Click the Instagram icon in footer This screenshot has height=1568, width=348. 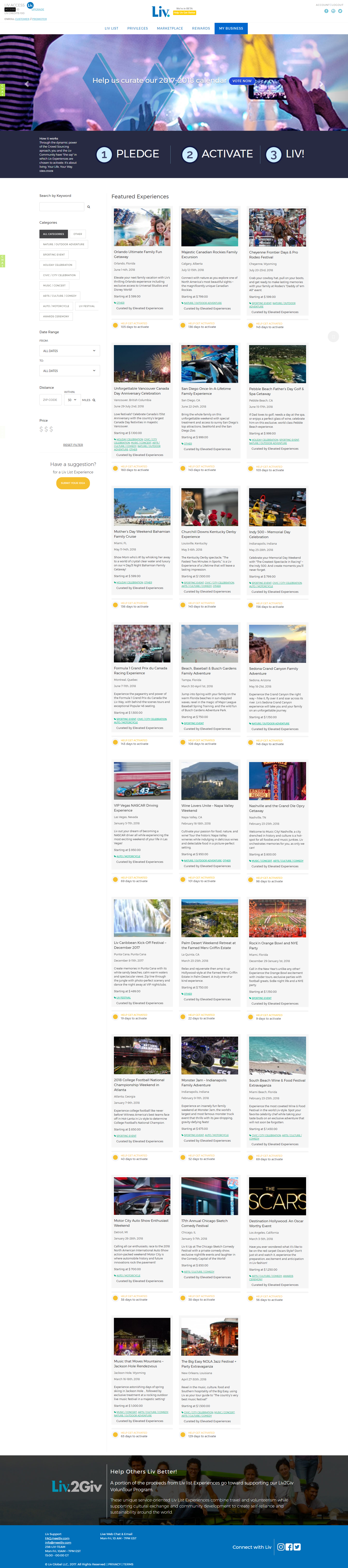click(x=281, y=1547)
